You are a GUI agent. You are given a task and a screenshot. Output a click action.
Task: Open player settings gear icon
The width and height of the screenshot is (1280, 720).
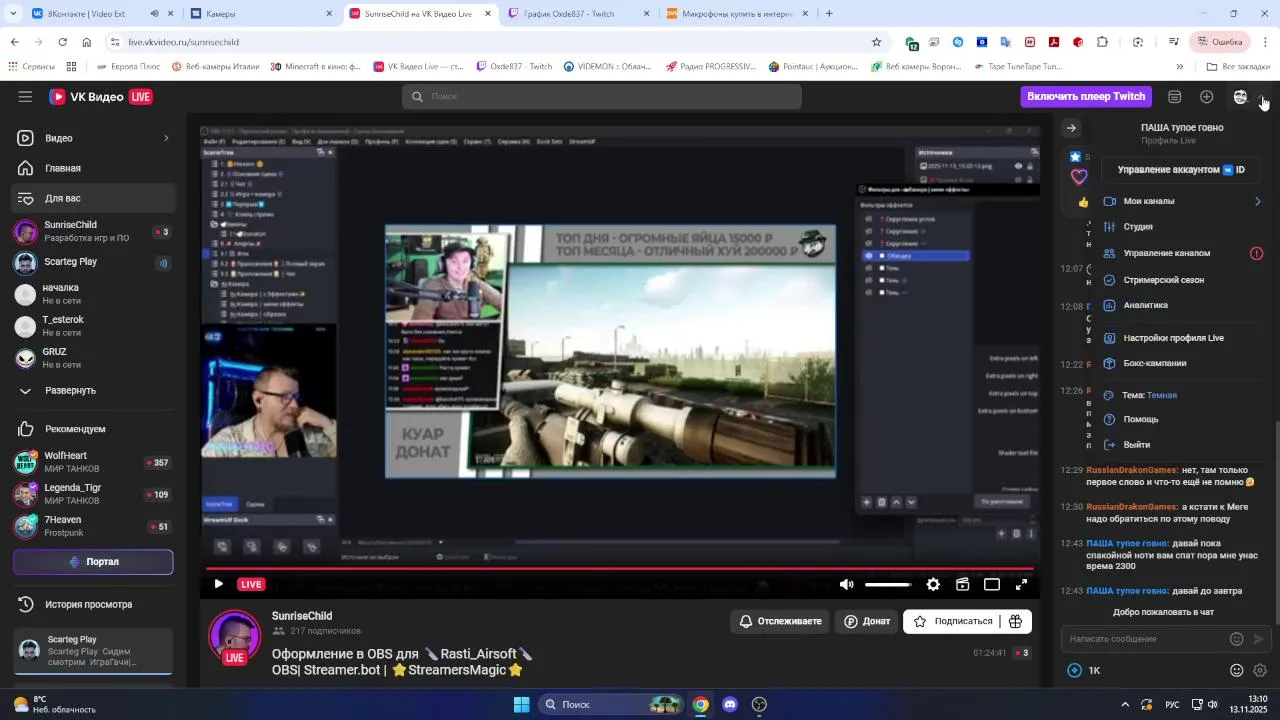tap(933, 585)
